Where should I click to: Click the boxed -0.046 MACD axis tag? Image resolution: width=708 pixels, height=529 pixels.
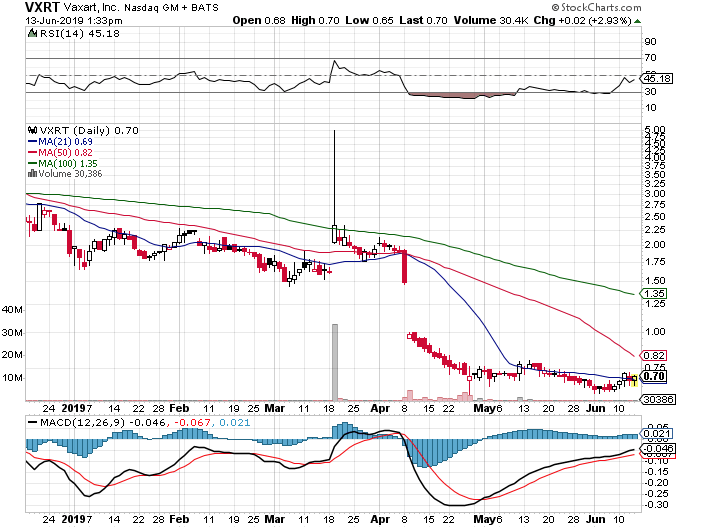click(x=658, y=449)
